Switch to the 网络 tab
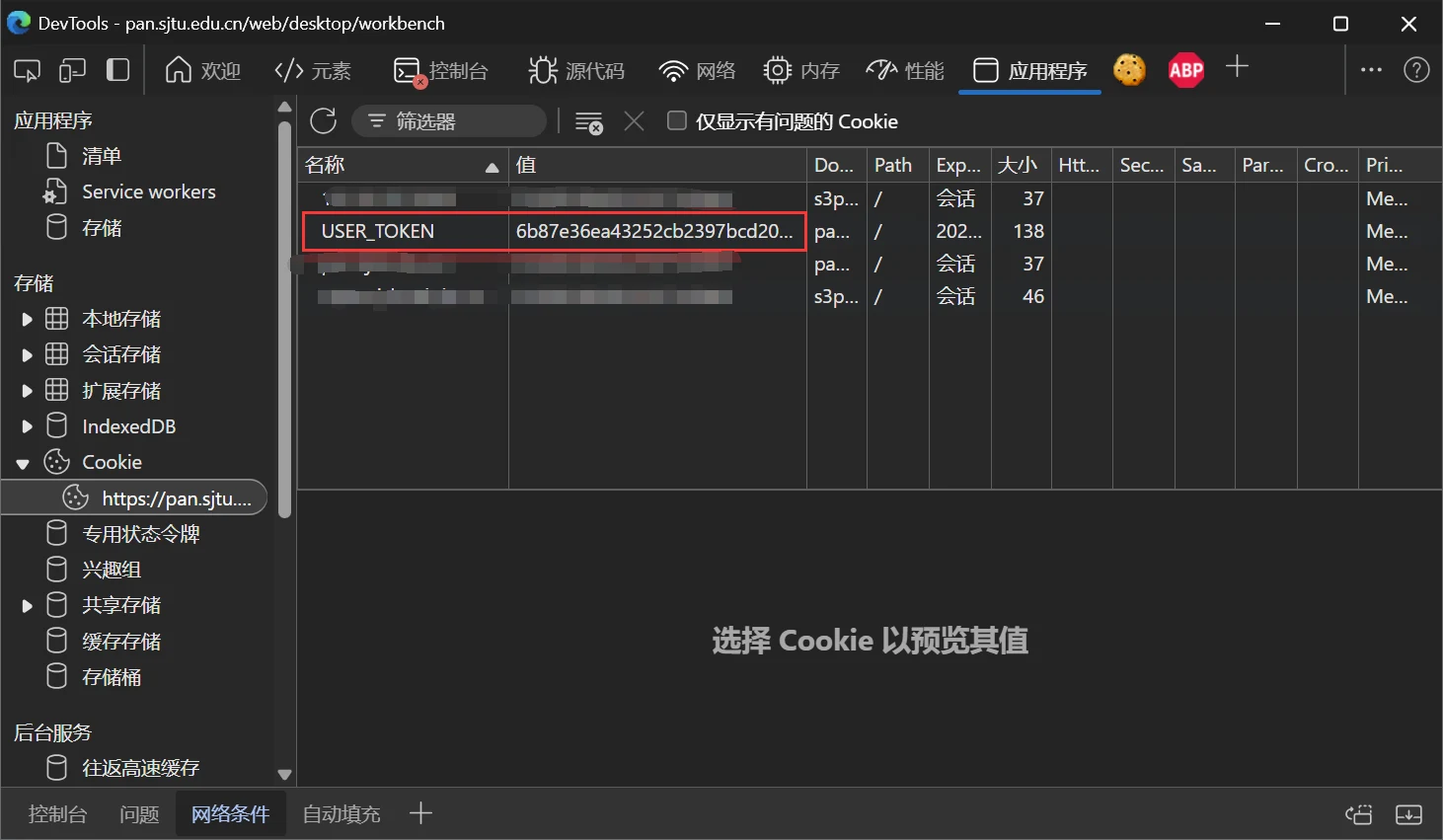The width and height of the screenshot is (1443, 840). [698, 70]
